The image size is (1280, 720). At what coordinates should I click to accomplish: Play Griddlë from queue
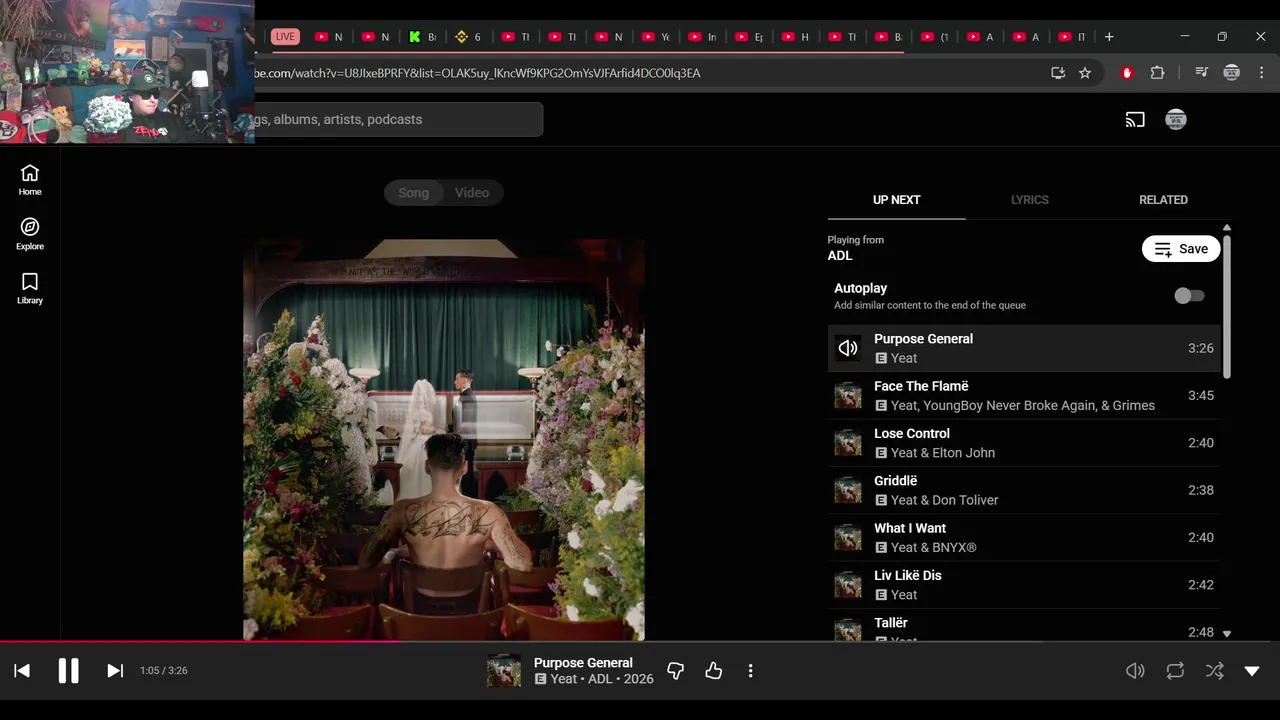coord(1024,490)
